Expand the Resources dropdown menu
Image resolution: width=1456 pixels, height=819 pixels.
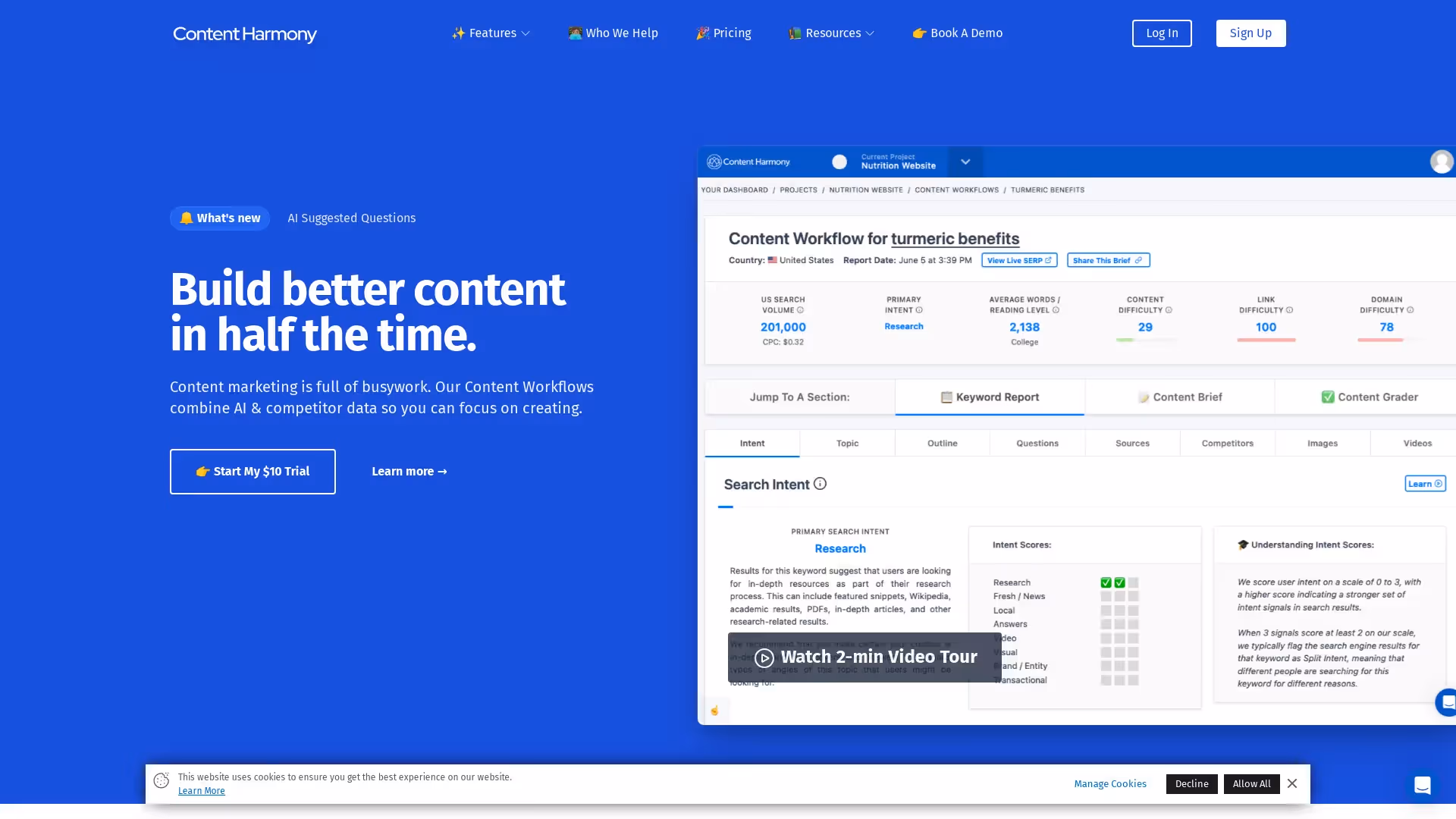tap(831, 33)
